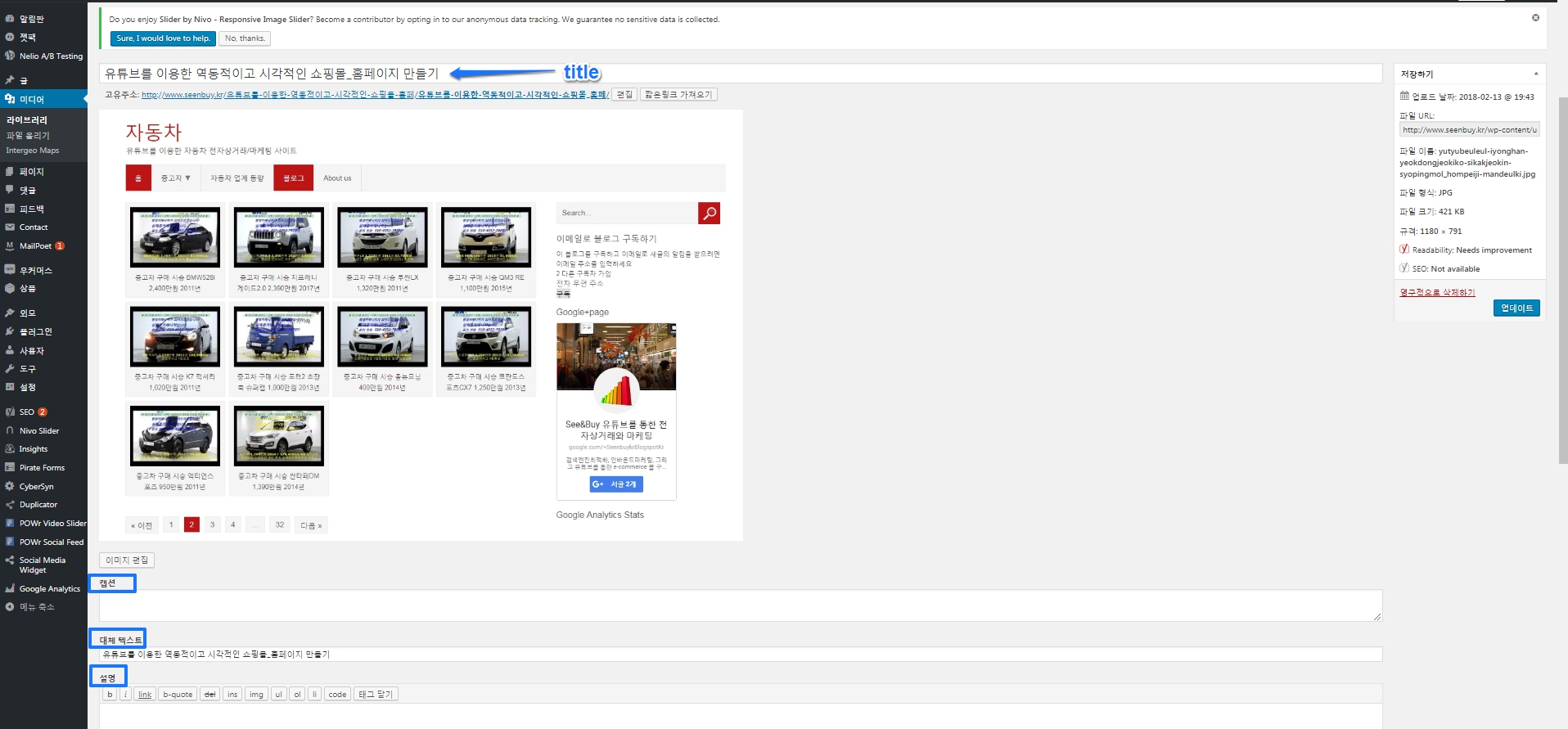Open 라이브러리 in the Media submenu
The height and width of the screenshot is (729, 1568).
pos(27,120)
